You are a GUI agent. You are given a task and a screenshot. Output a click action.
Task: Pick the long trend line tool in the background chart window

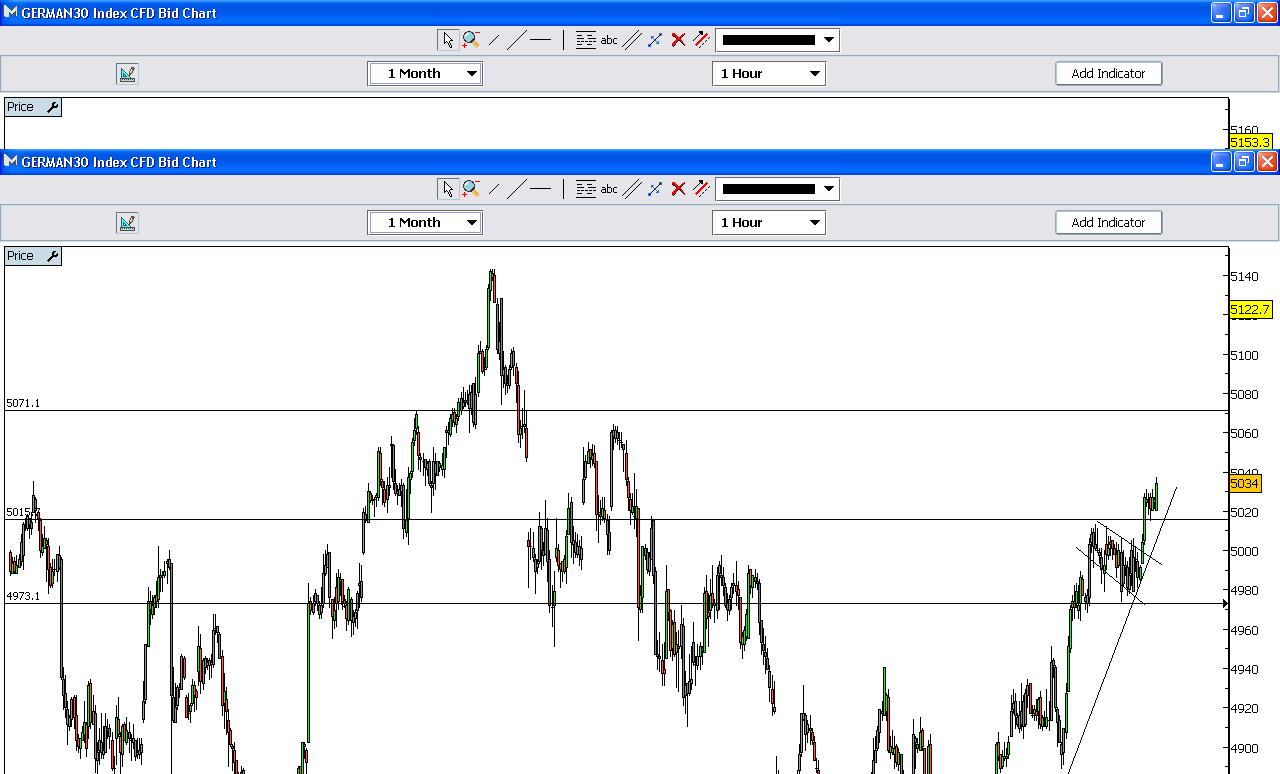(516, 40)
